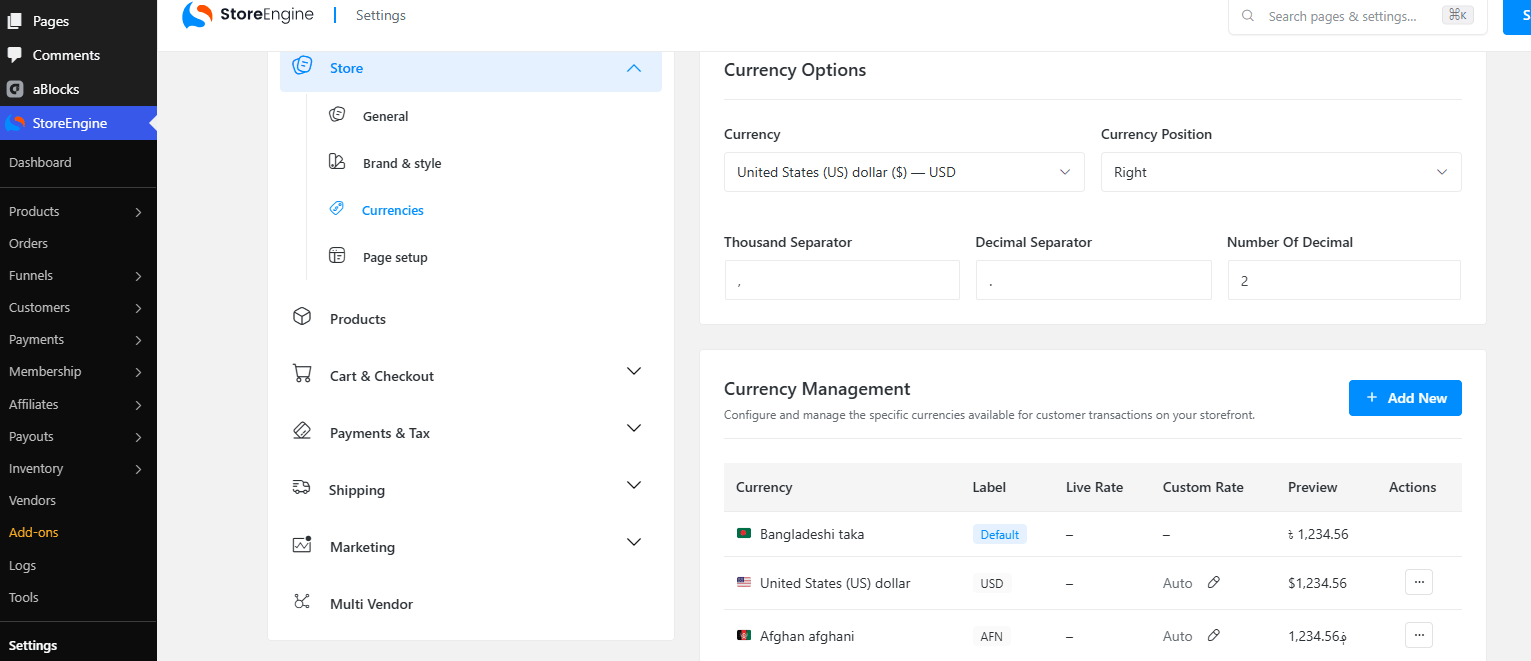This screenshot has height=661, width=1531.
Task: Click the aBlocks icon in sidebar
Action: (14, 89)
